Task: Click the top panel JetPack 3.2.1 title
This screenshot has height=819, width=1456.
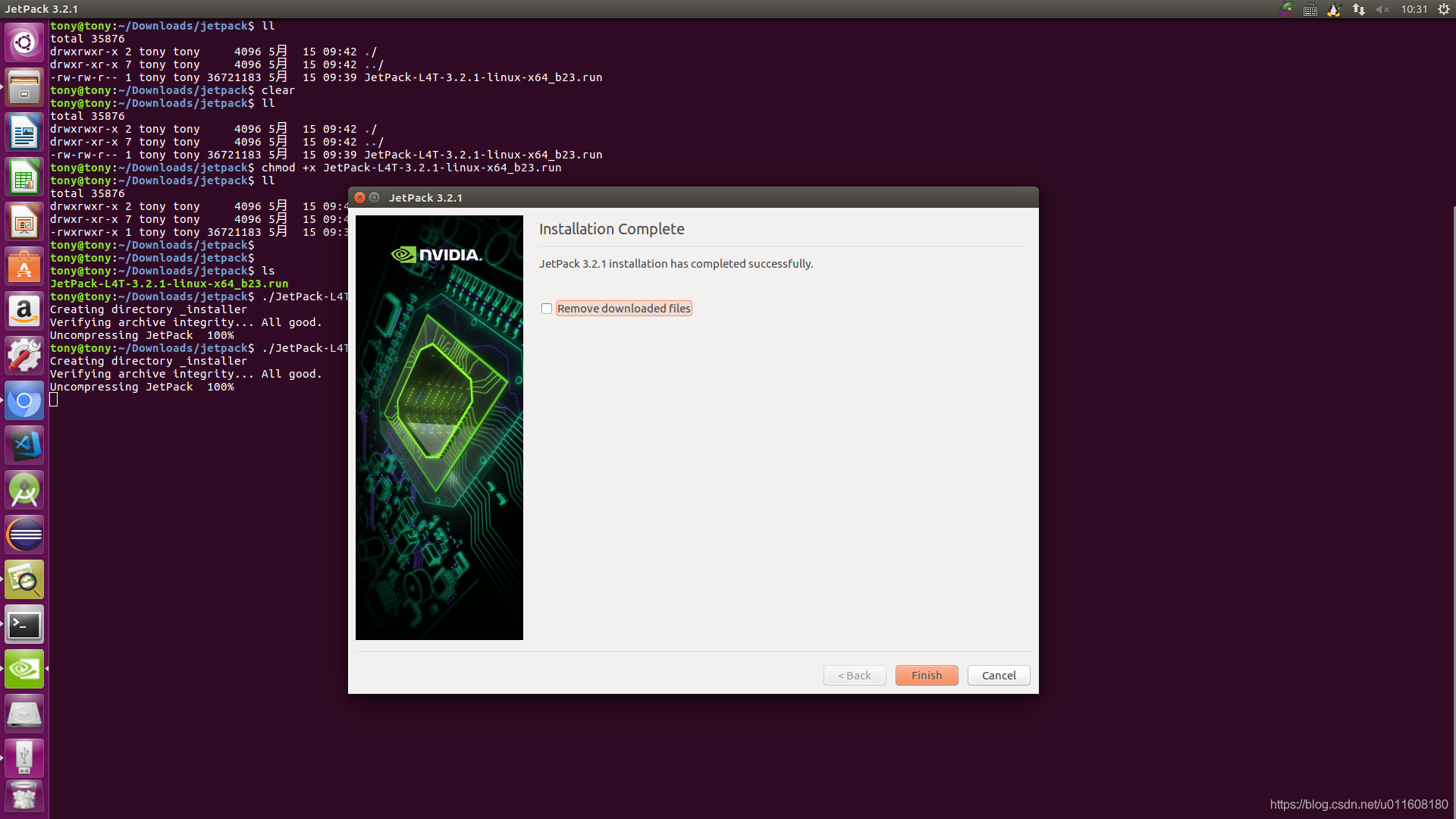Action: pos(41,9)
